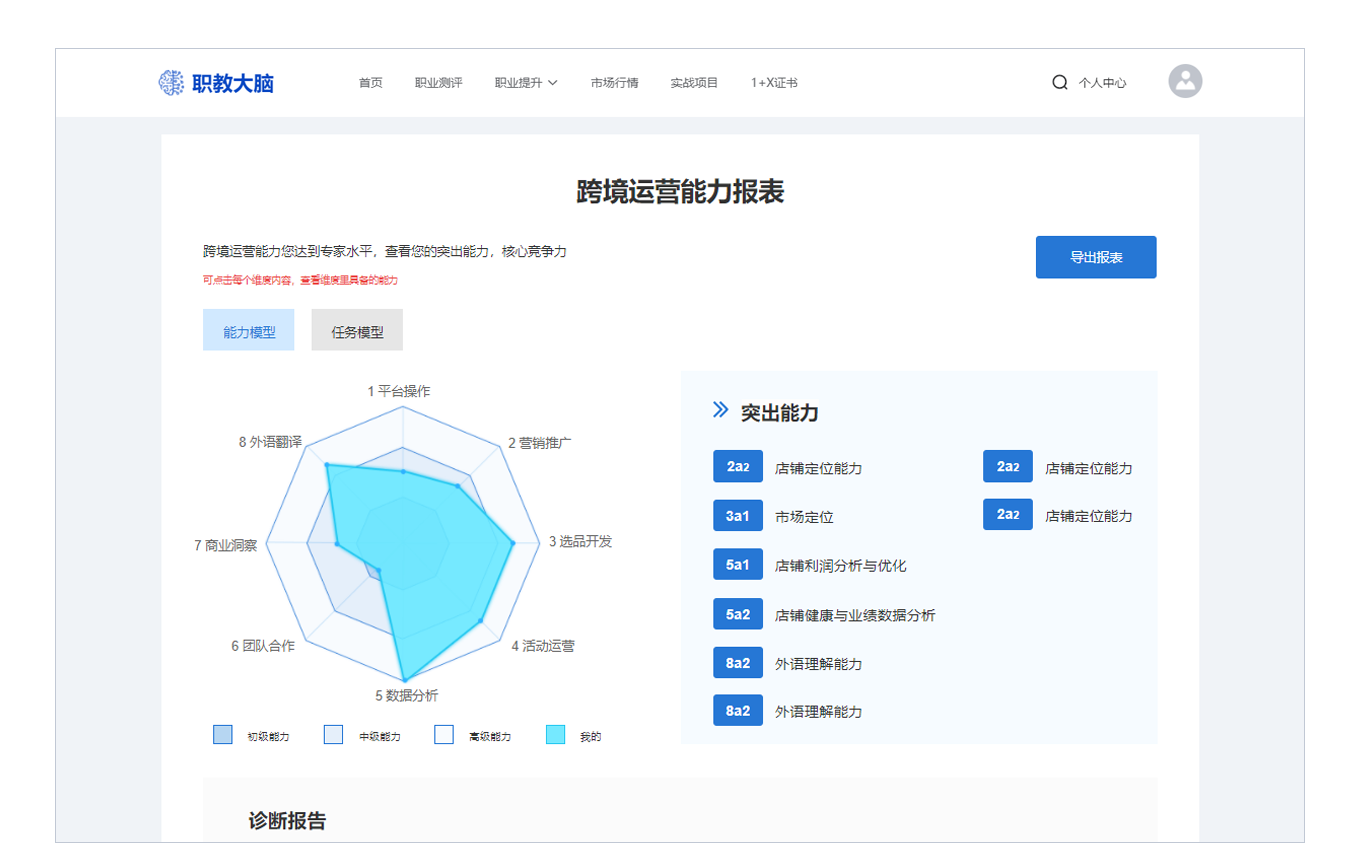Click the 5 数据分析 radar axis label
Image resolution: width=1360 pixels, height=843 pixels.
(x=406, y=696)
